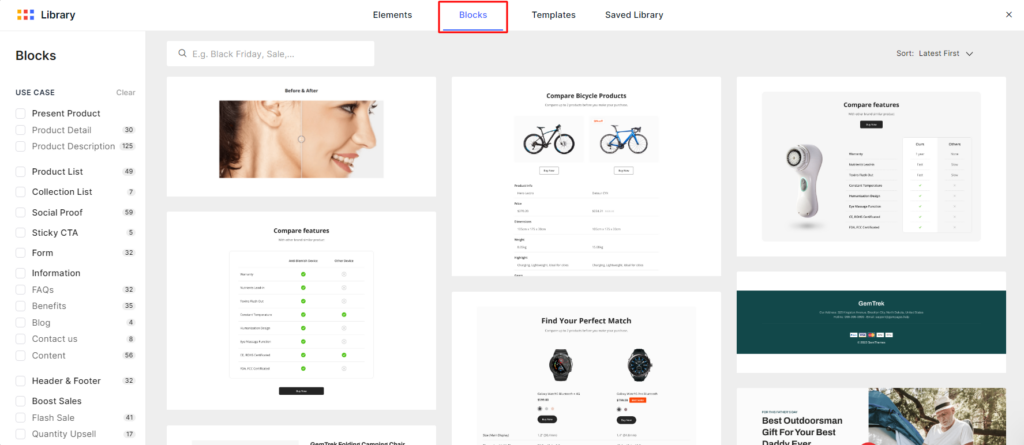This screenshot has width=1024, height=445.
Task: Check the Product Detail checkbox
Action: [20, 130]
